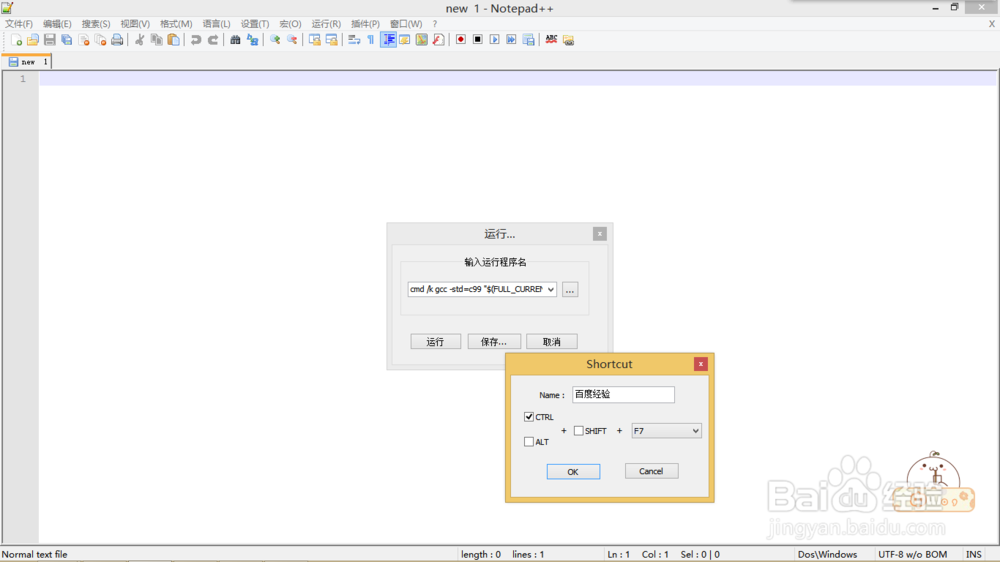
Task: Click the New file toolbar icon
Action: (16, 40)
